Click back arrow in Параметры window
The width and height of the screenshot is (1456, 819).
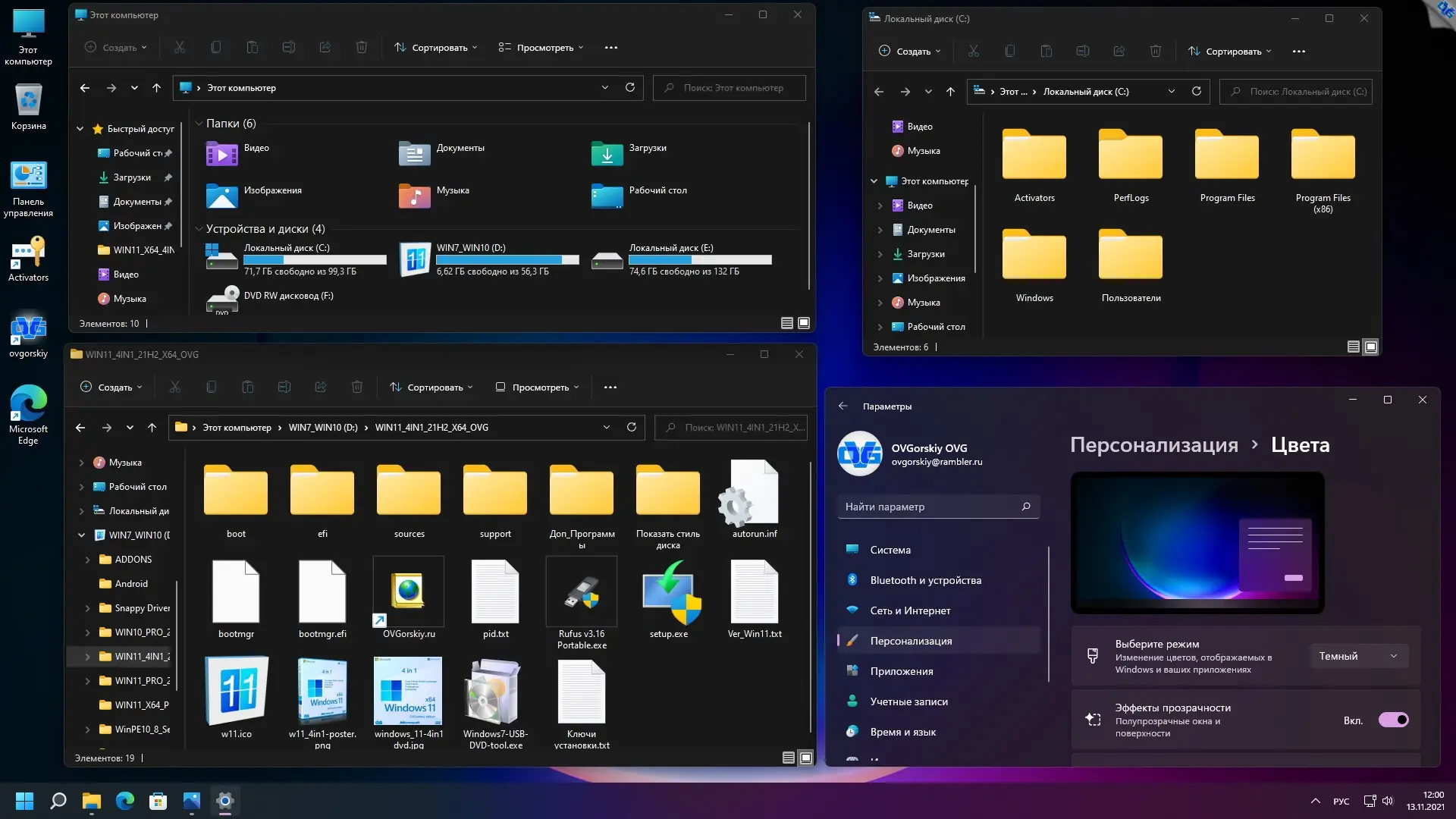843,406
